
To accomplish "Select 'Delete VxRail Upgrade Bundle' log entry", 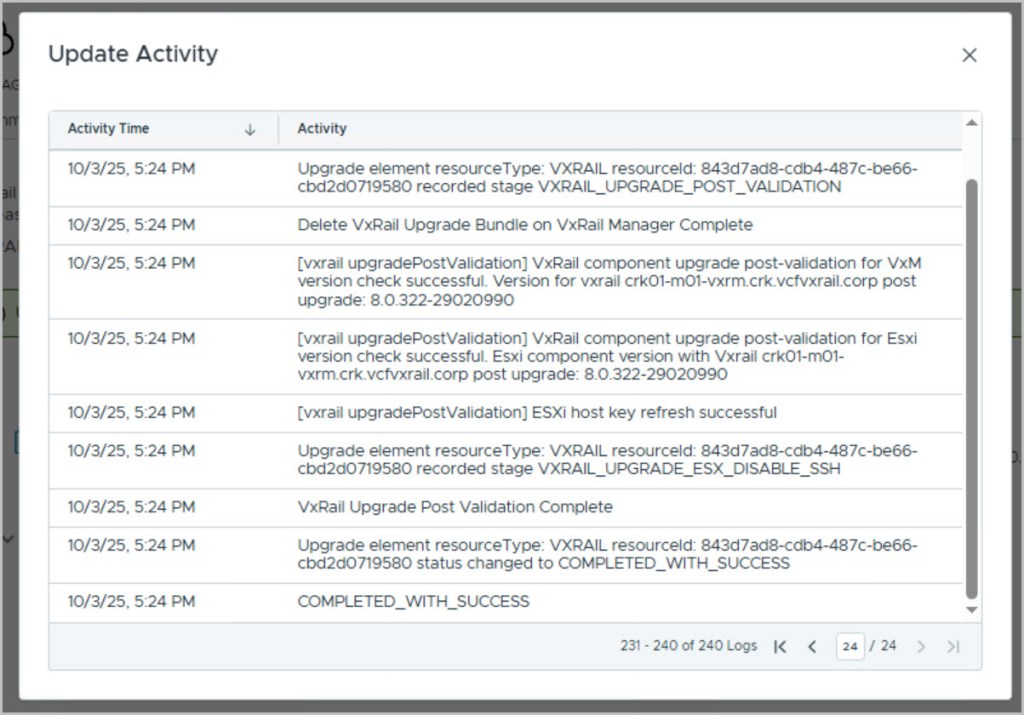I will point(505,225).
